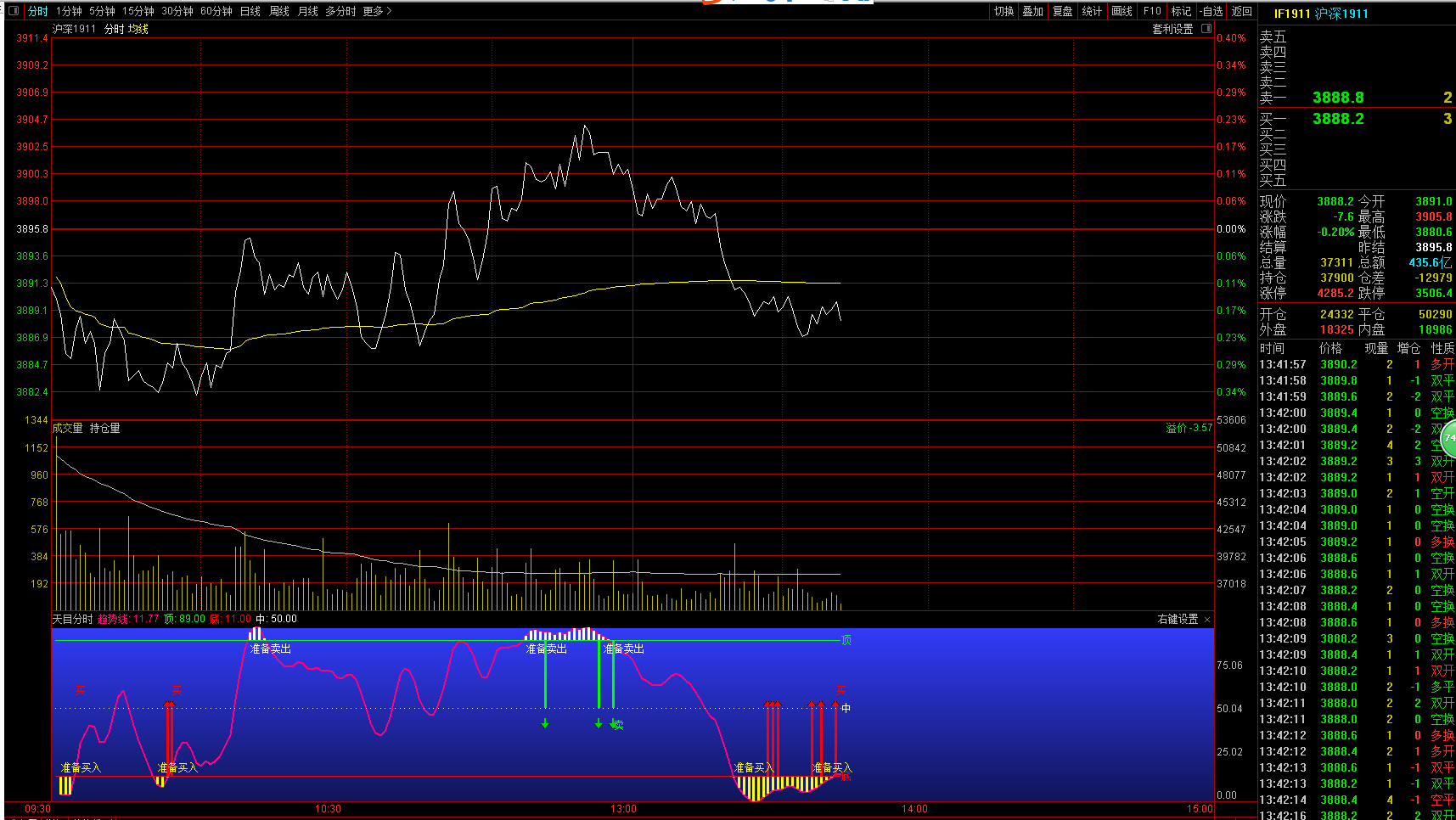This screenshot has width=1456, height=820.
Task: Open the 复盘 replay function
Action: click(1063, 11)
